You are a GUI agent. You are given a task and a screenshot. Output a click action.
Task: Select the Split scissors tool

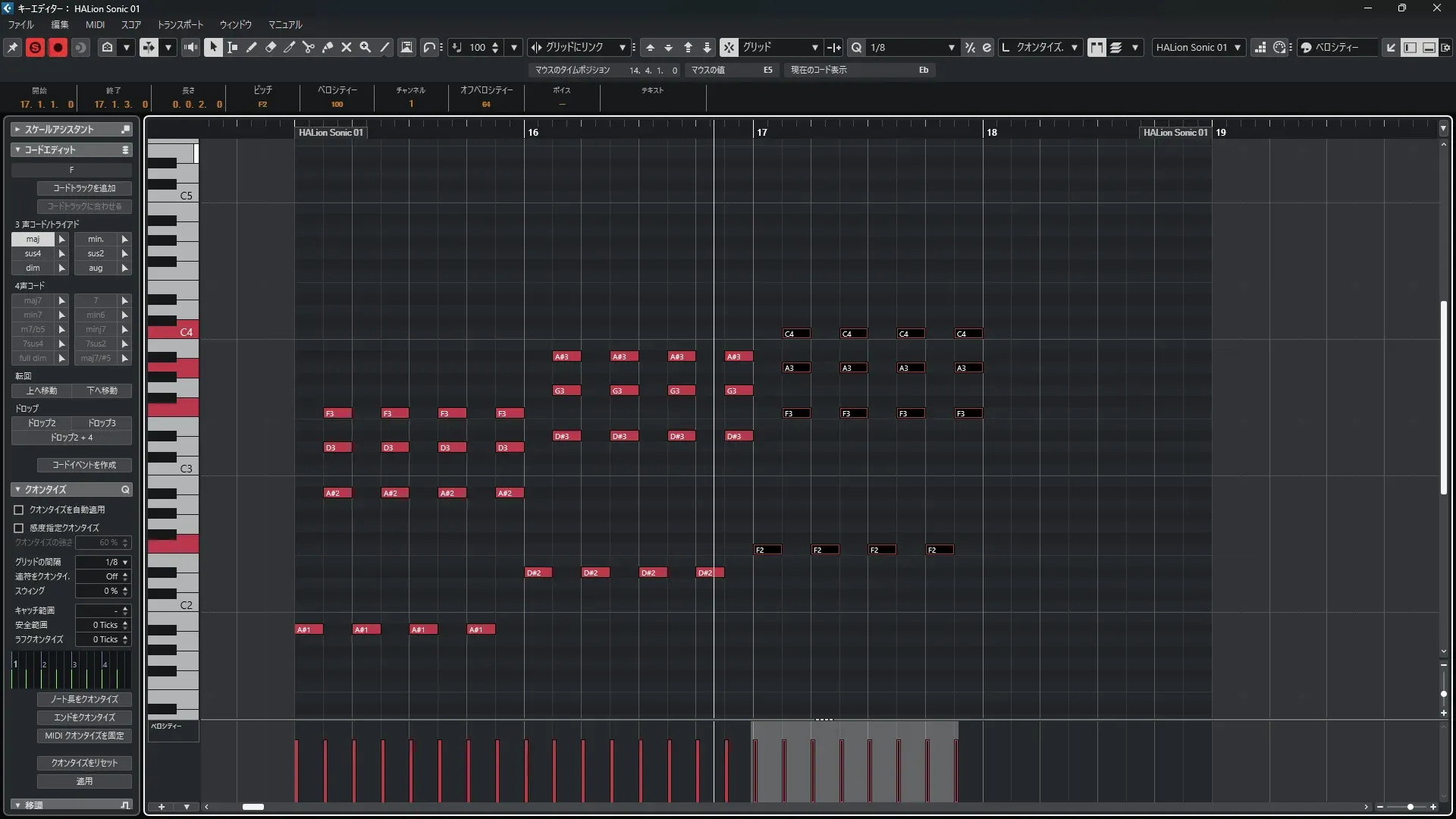click(x=309, y=47)
